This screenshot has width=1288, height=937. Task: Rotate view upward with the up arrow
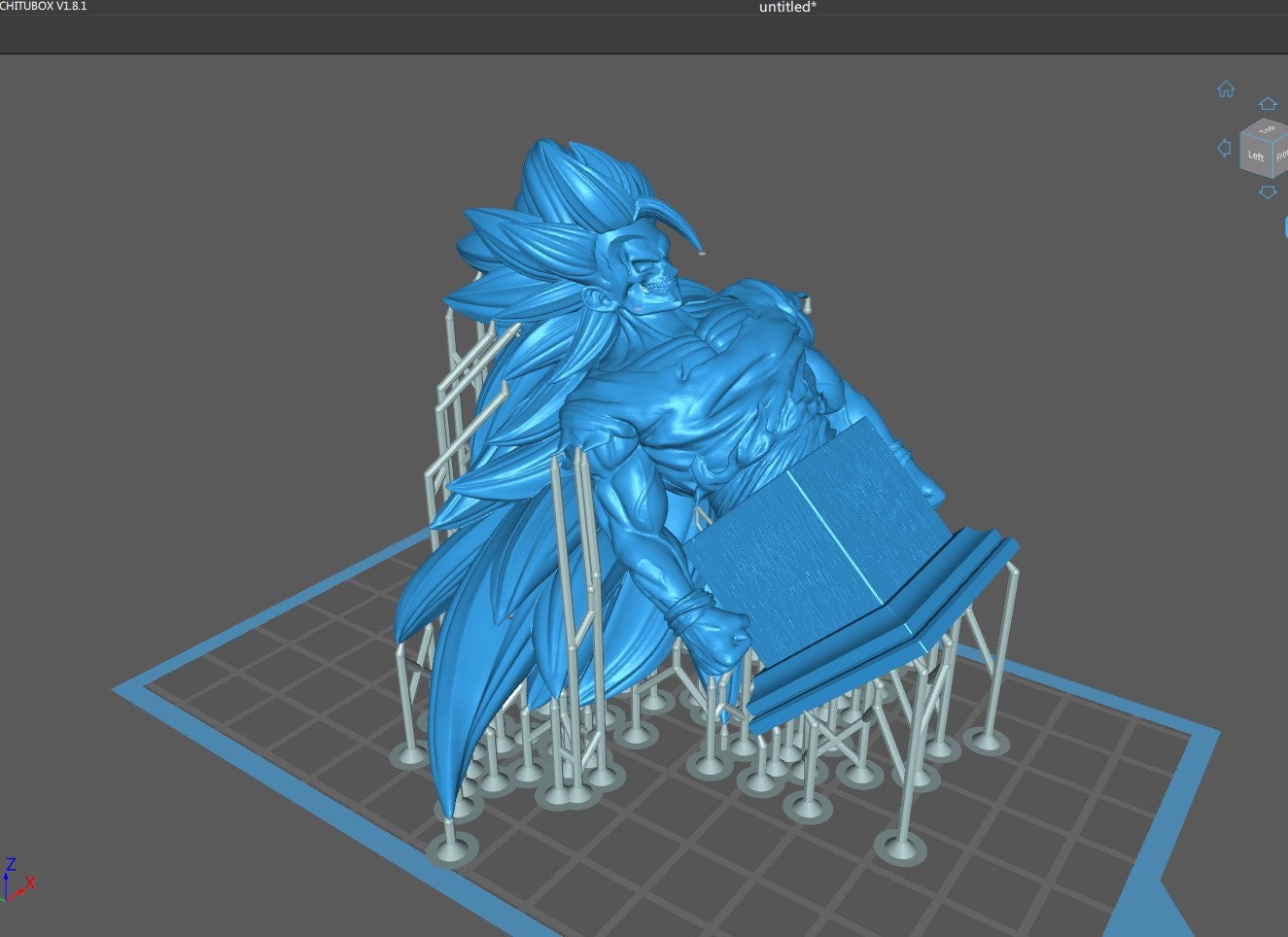click(1268, 104)
